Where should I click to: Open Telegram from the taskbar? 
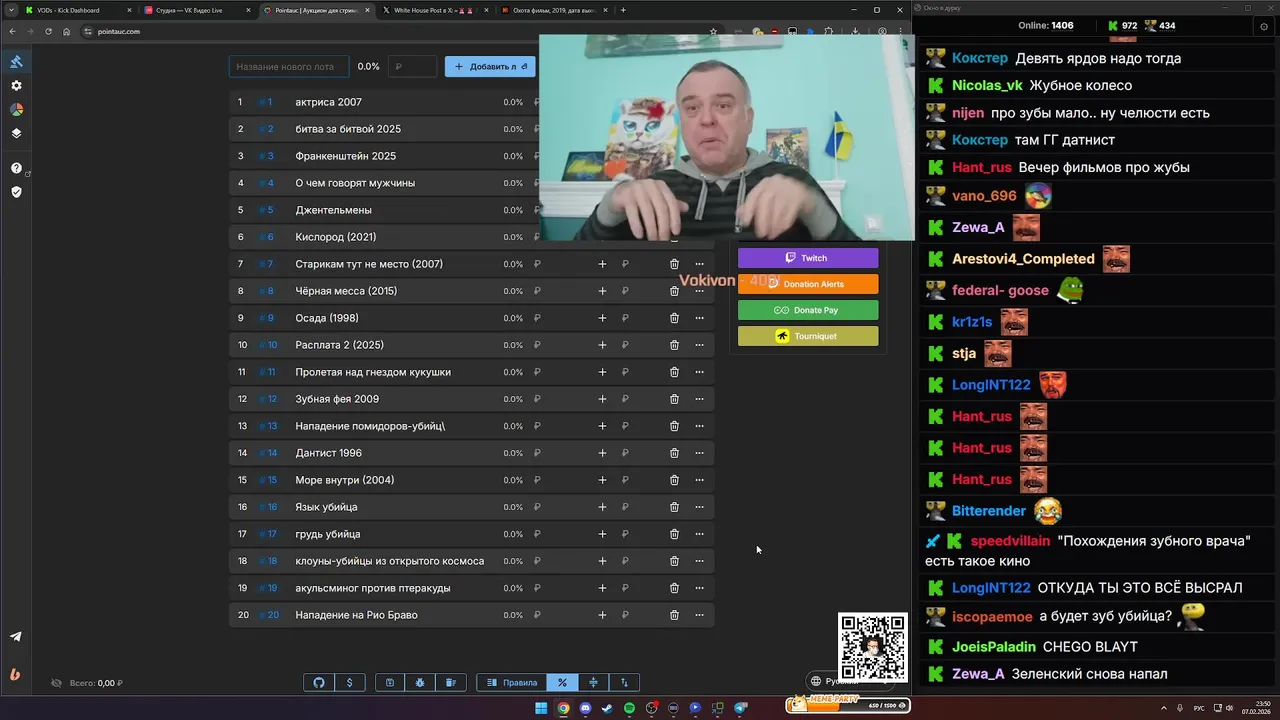point(741,708)
